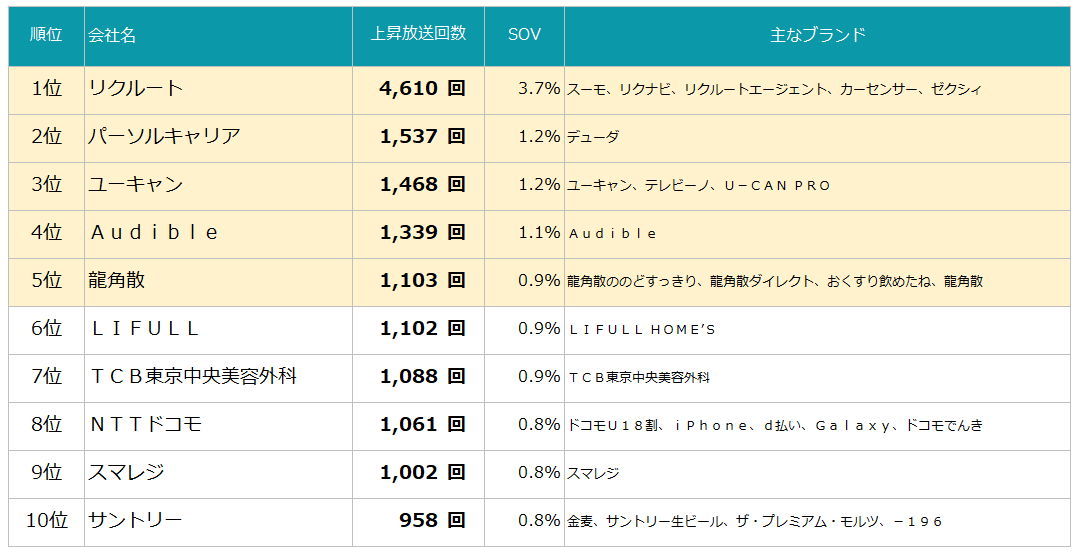The width and height of the screenshot is (1079, 557).
Task: Click the 1位 rank cell
Action: (46, 88)
